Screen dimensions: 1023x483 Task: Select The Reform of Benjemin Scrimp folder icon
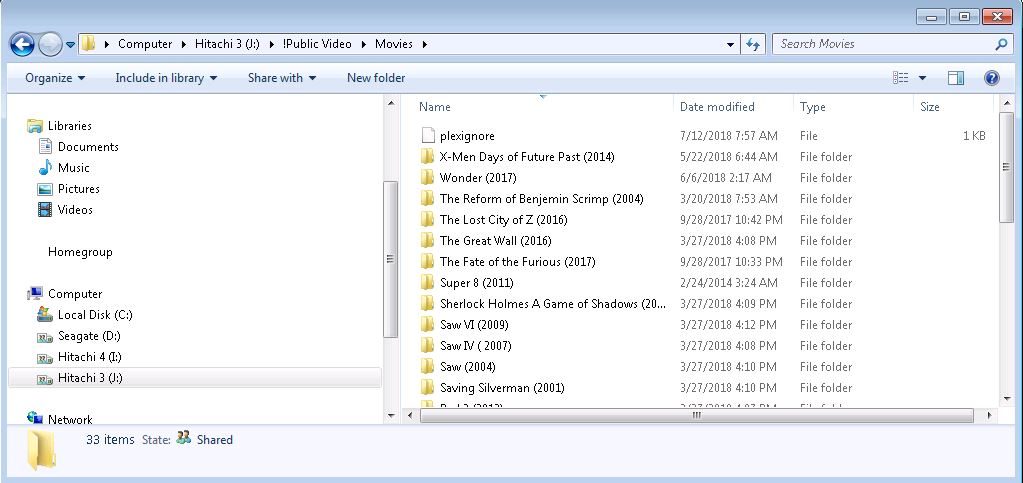click(x=427, y=198)
